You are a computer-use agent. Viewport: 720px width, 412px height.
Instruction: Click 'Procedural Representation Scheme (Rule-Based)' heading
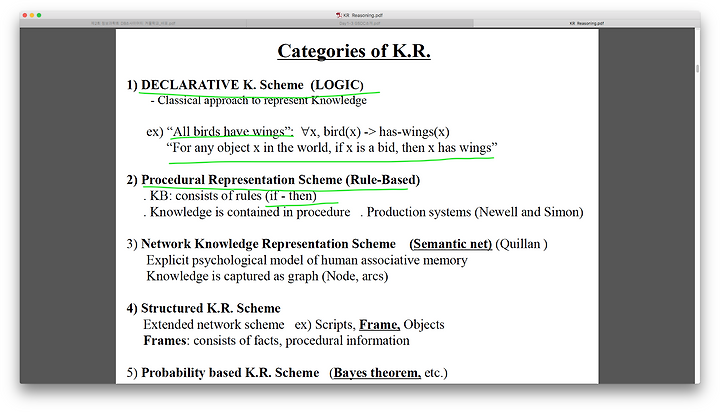point(281,180)
